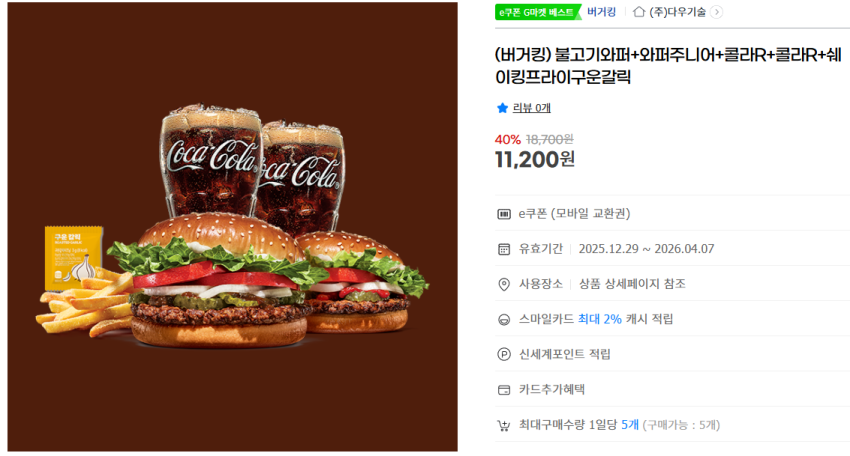
Task: Click the P point icon for 신세계포인트
Action: 504,355
